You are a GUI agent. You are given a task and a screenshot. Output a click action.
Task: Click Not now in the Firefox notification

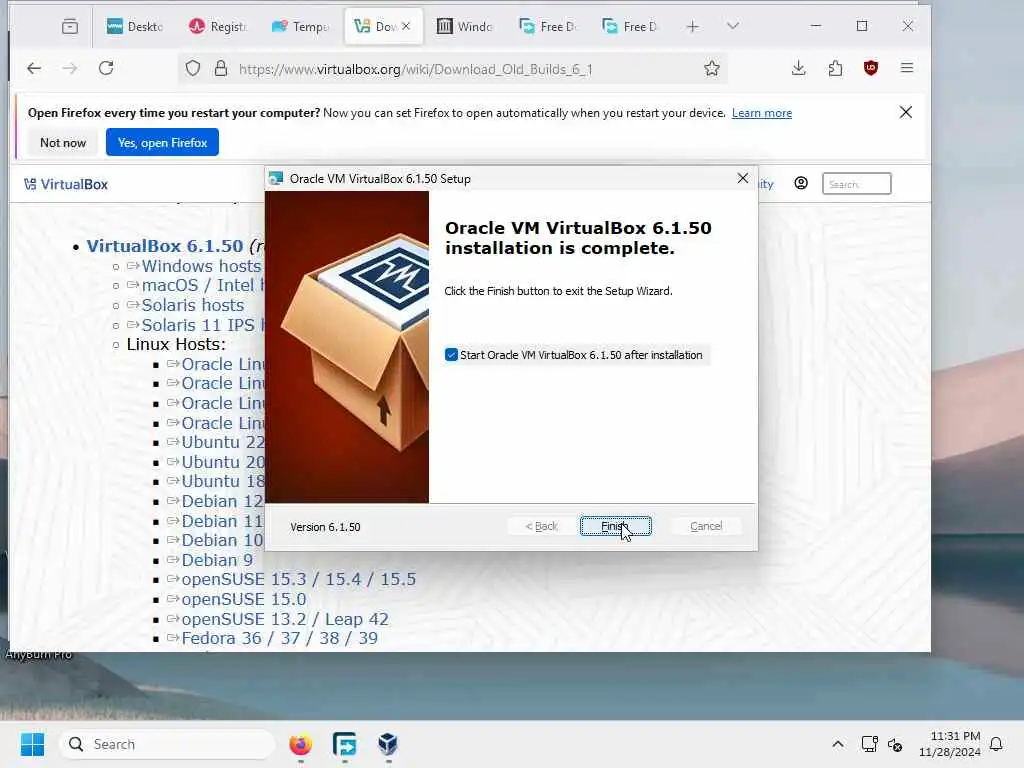63,142
